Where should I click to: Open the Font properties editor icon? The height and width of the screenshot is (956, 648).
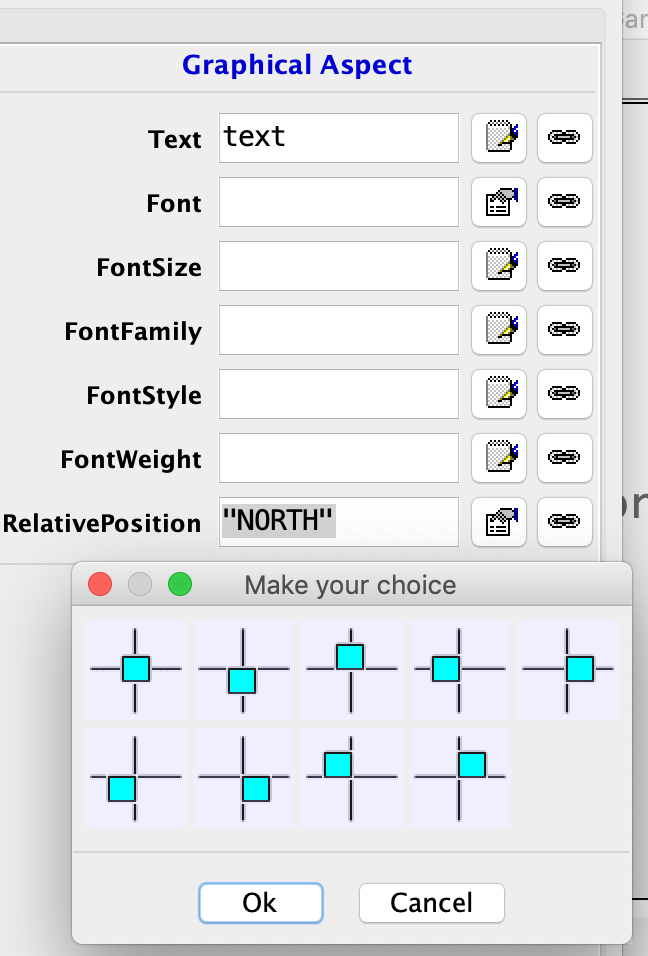pos(498,202)
